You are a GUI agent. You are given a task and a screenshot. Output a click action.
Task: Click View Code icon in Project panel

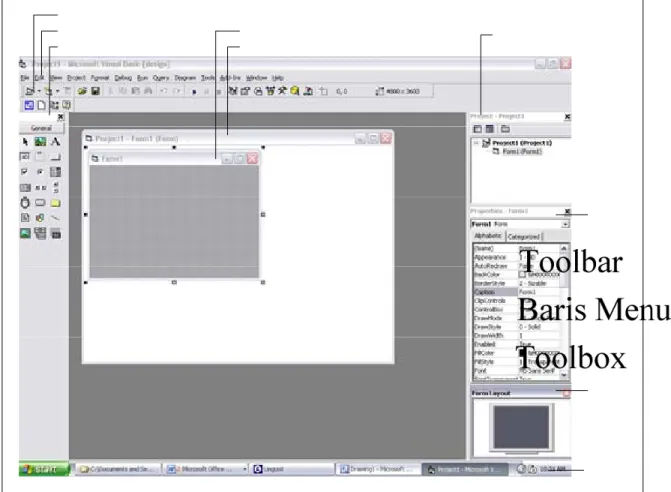478,129
